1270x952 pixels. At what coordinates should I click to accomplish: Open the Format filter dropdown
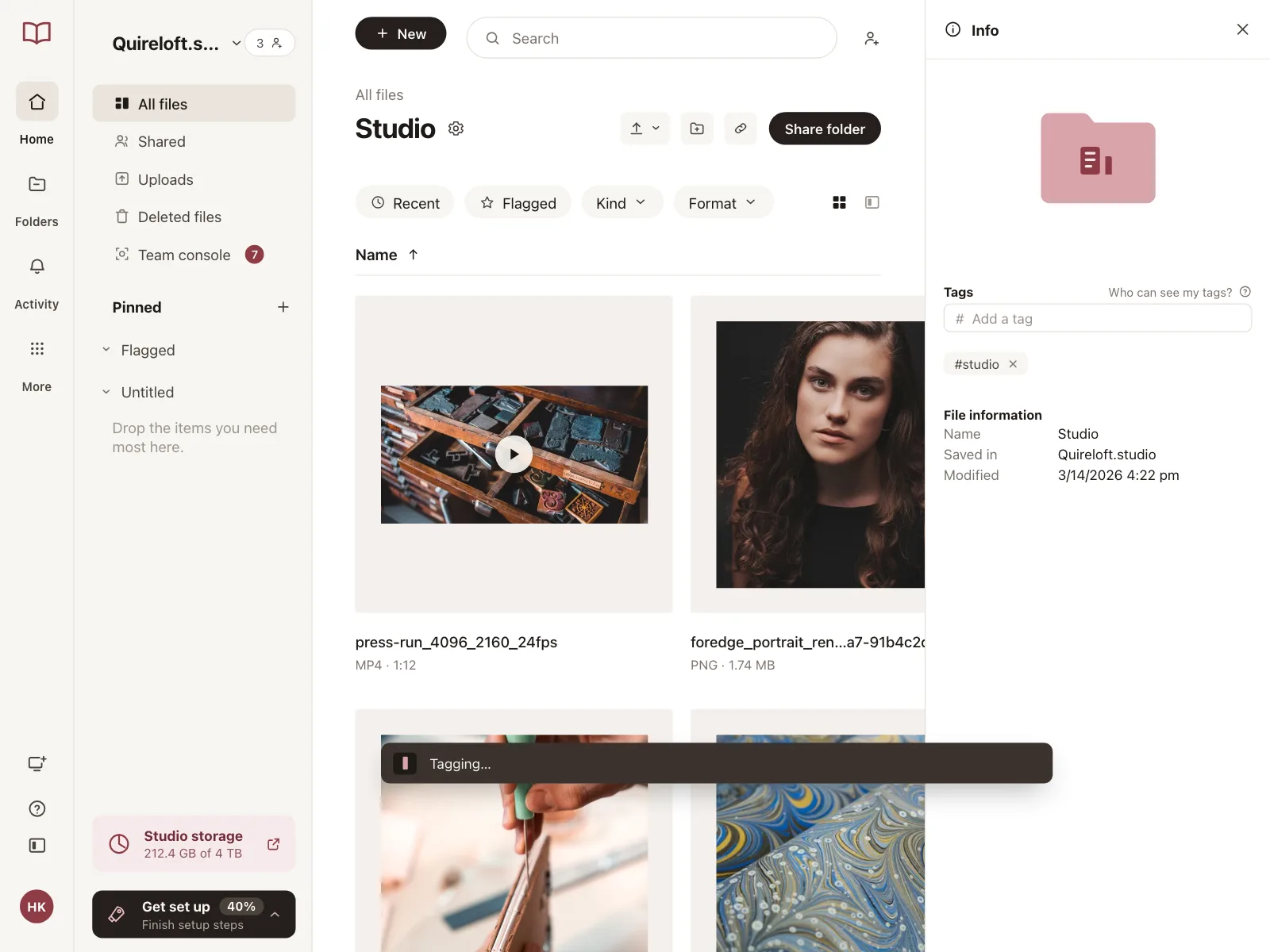click(x=723, y=203)
